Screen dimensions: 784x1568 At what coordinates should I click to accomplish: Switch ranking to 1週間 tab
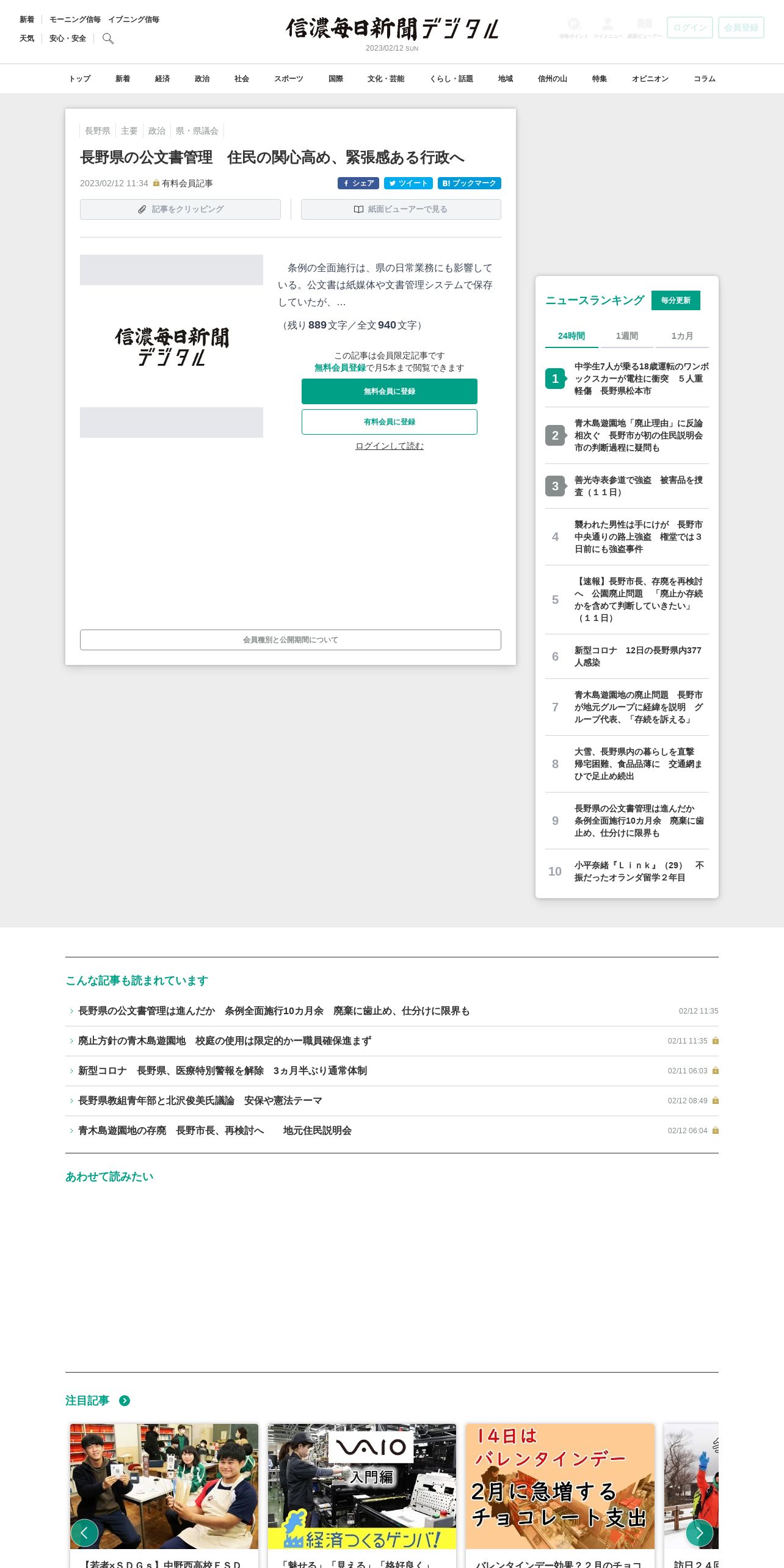pyautogui.click(x=627, y=336)
